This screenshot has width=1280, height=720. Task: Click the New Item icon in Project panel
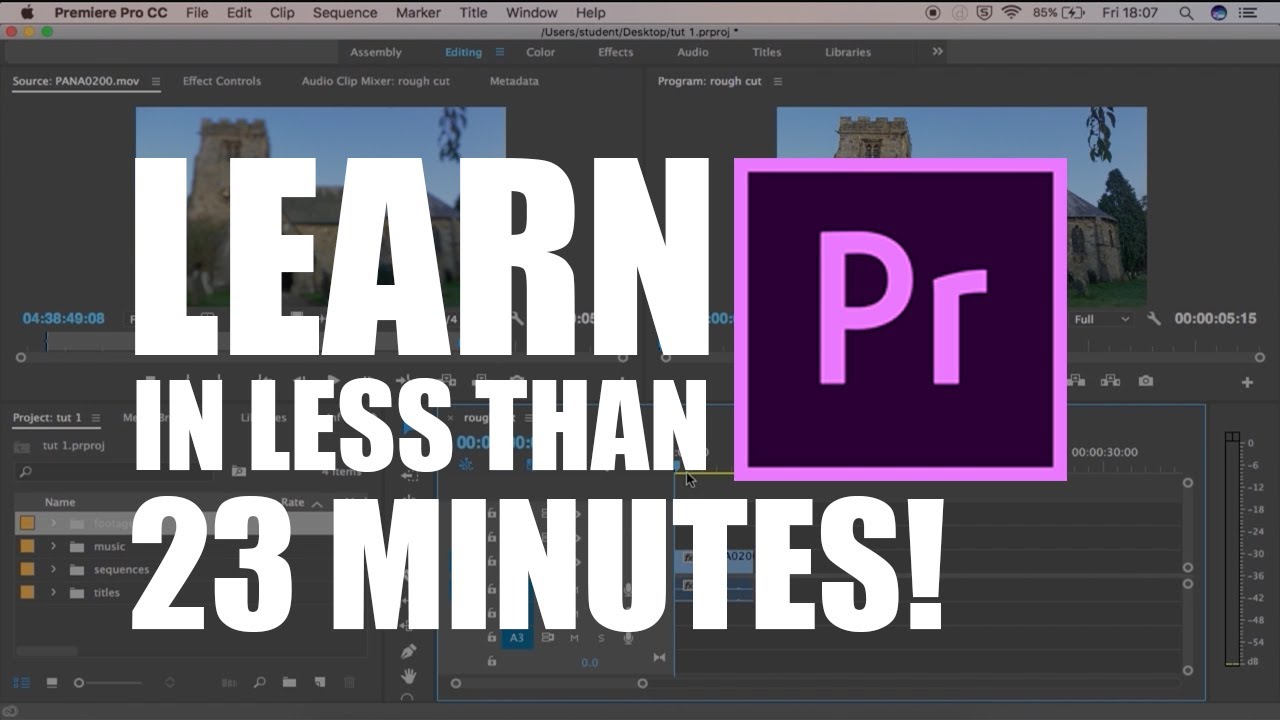click(x=320, y=682)
